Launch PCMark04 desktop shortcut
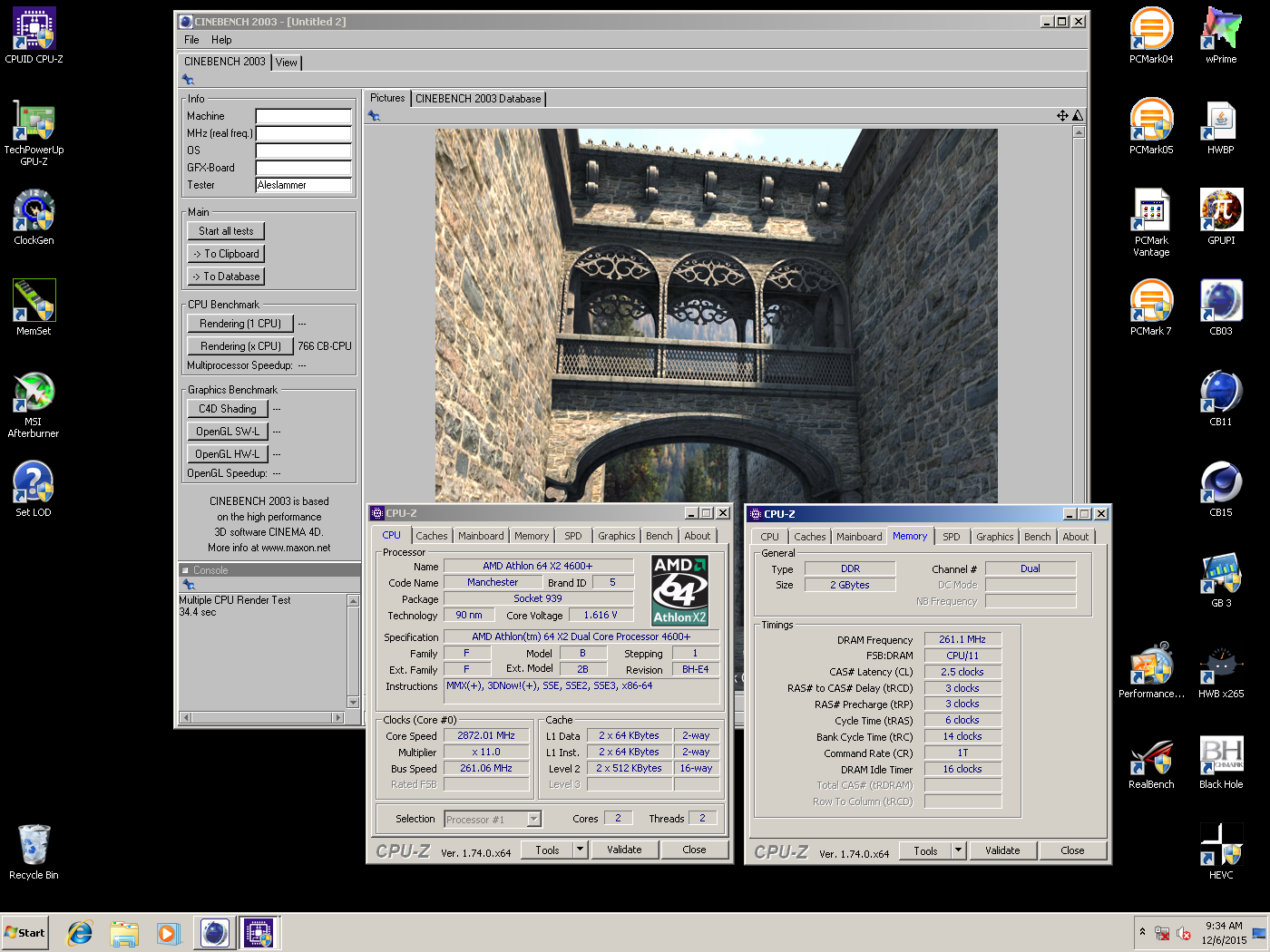The width and height of the screenshot is (1270, 952). 1151,36
